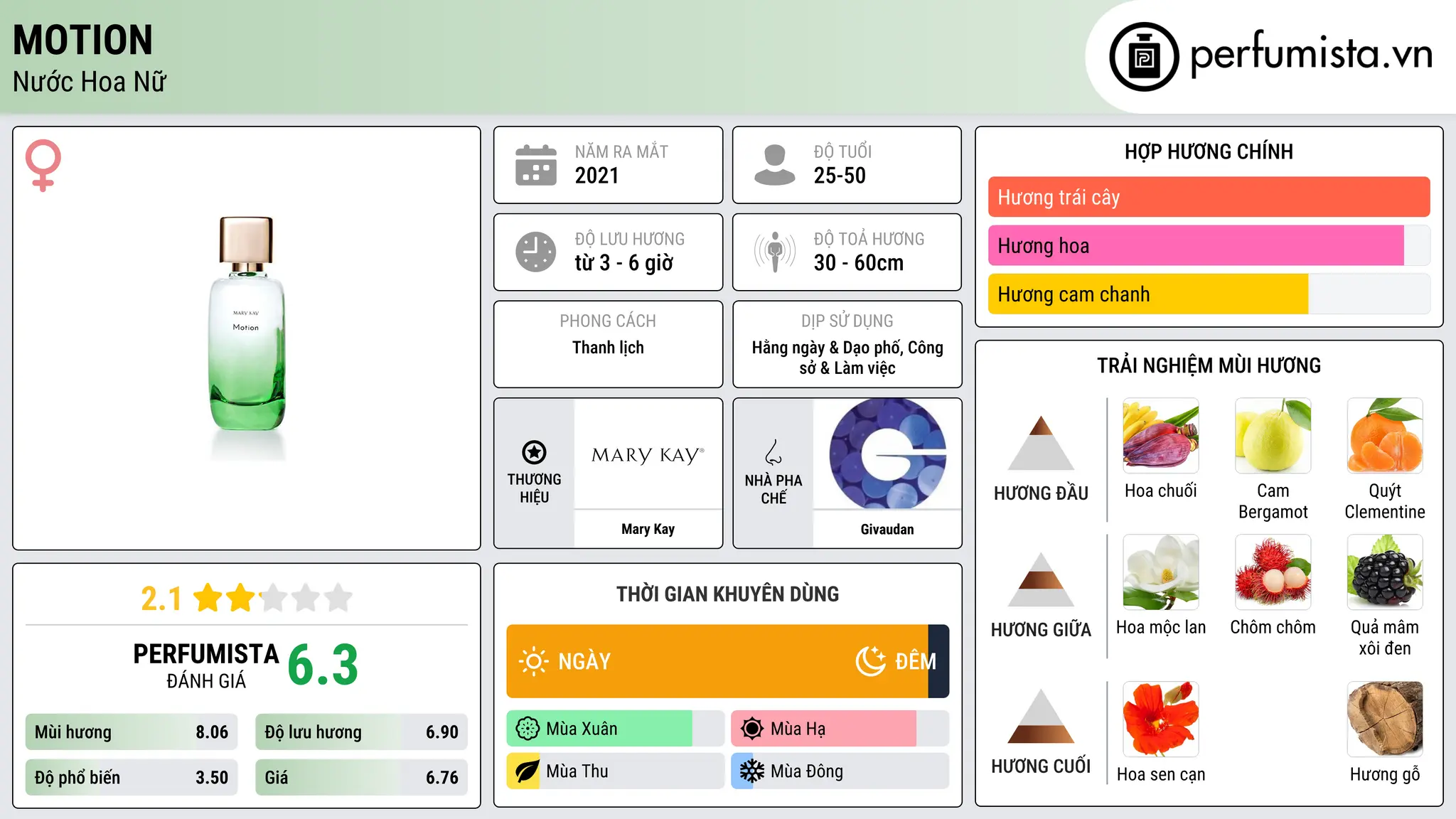
Task: Click the Givaudan perfumer name caption
Action: click(887, 529)
